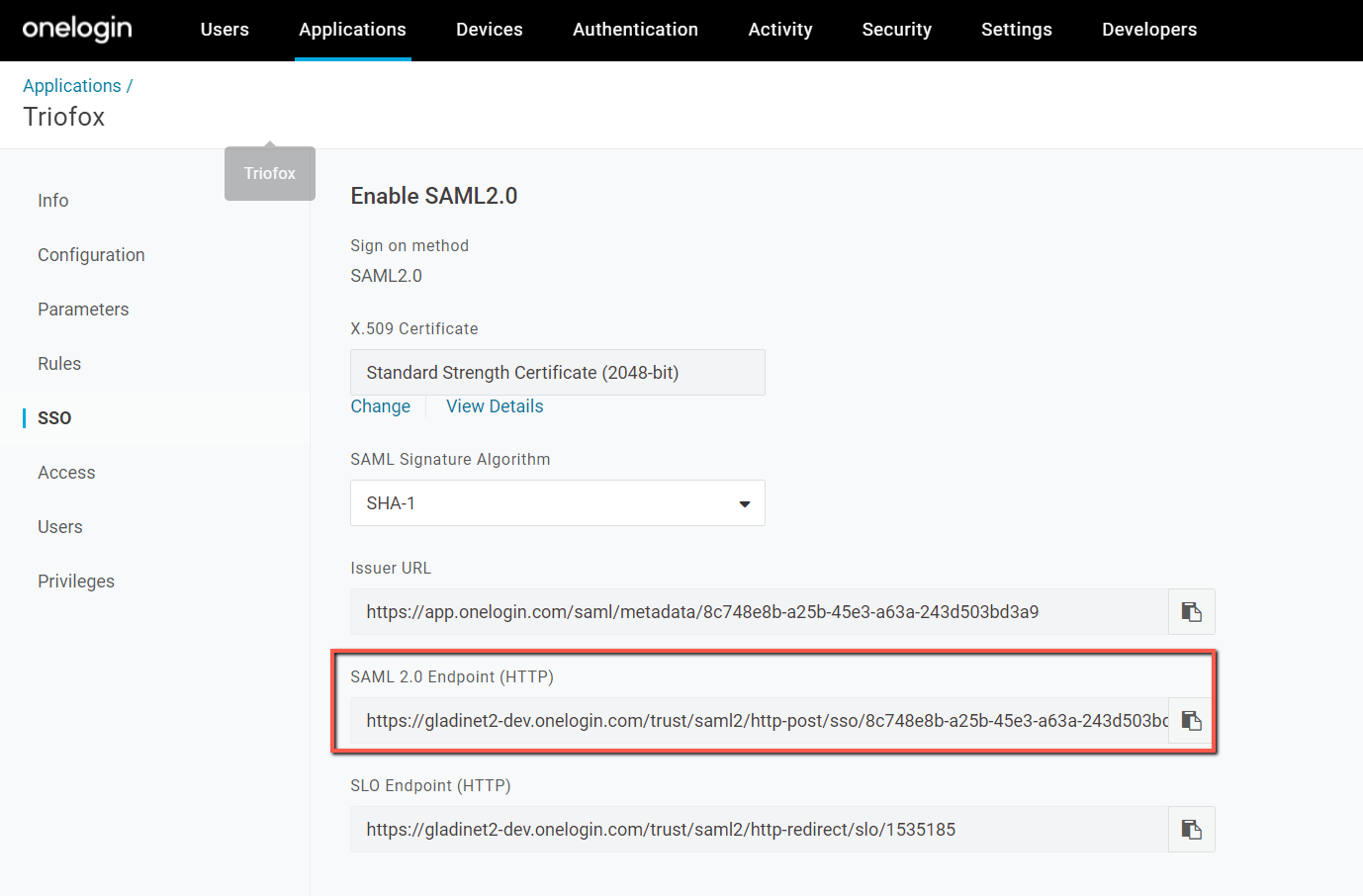Image resolution: width=1363 pixels, height=896 pixels.
Task: Switch to the Configuration sidebar tab
Action: (91, 255)
